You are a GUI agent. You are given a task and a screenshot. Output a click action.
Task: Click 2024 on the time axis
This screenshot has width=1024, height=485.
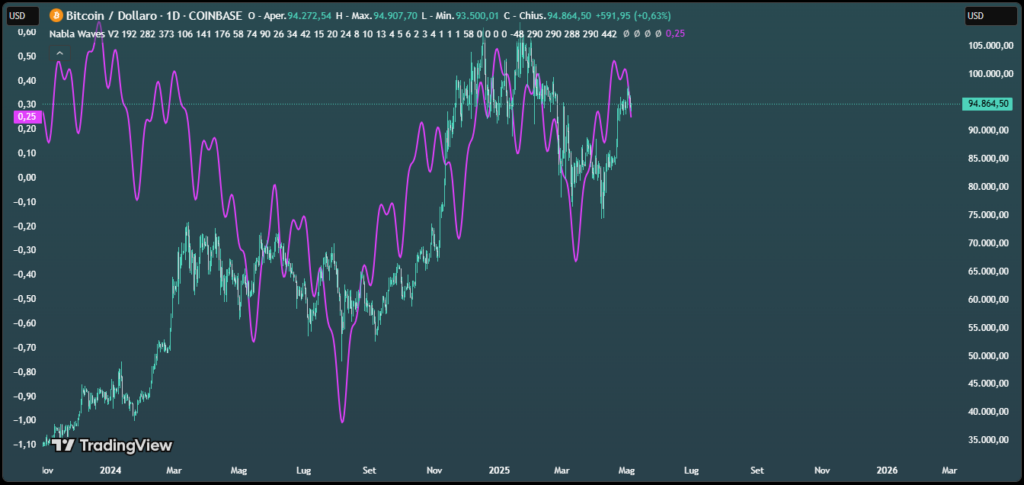point(110,468)
